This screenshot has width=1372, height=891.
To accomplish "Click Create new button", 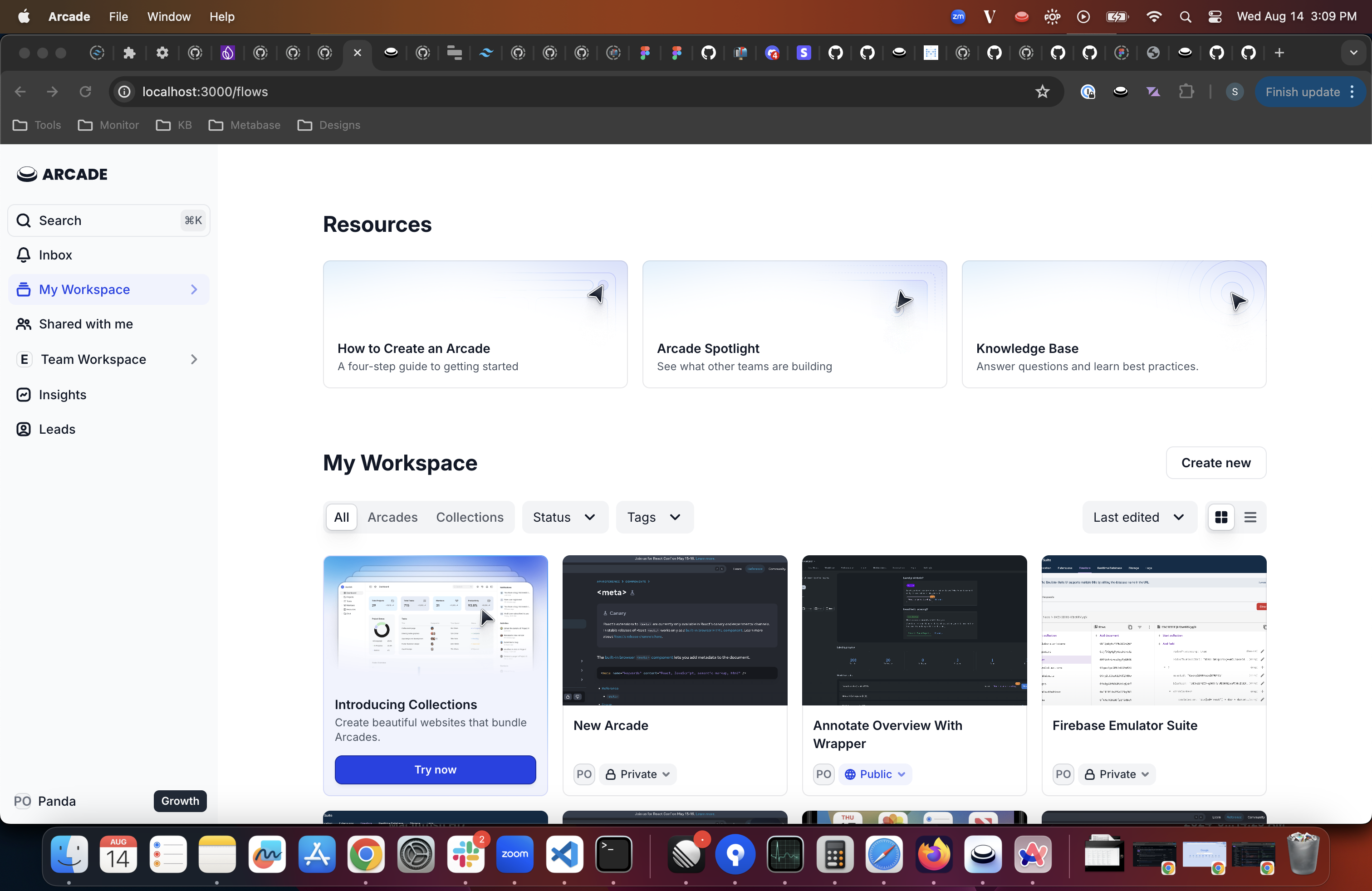I will [1216, 463].
